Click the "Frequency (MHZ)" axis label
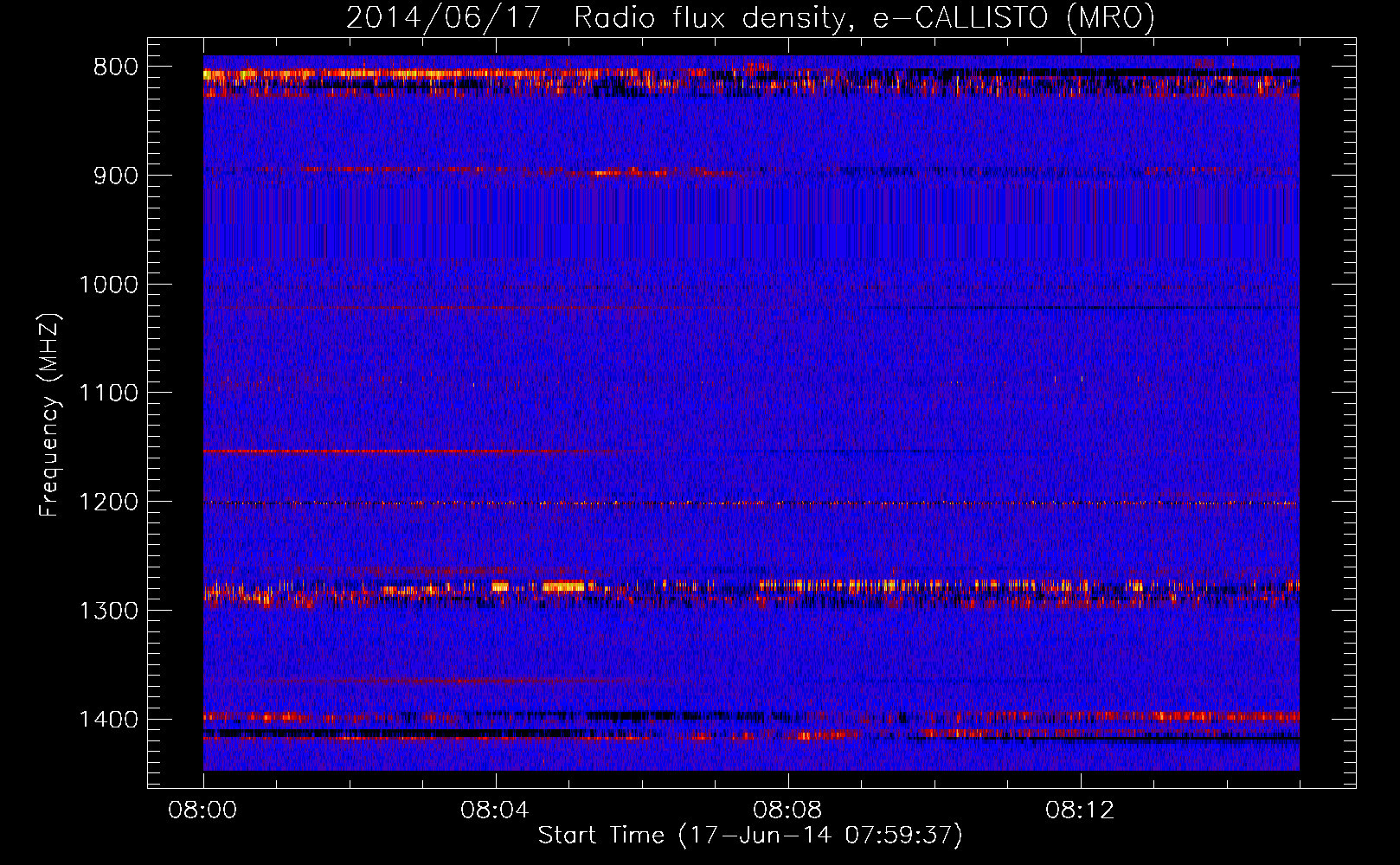1400x865 pixels. [x=50, y=414]
